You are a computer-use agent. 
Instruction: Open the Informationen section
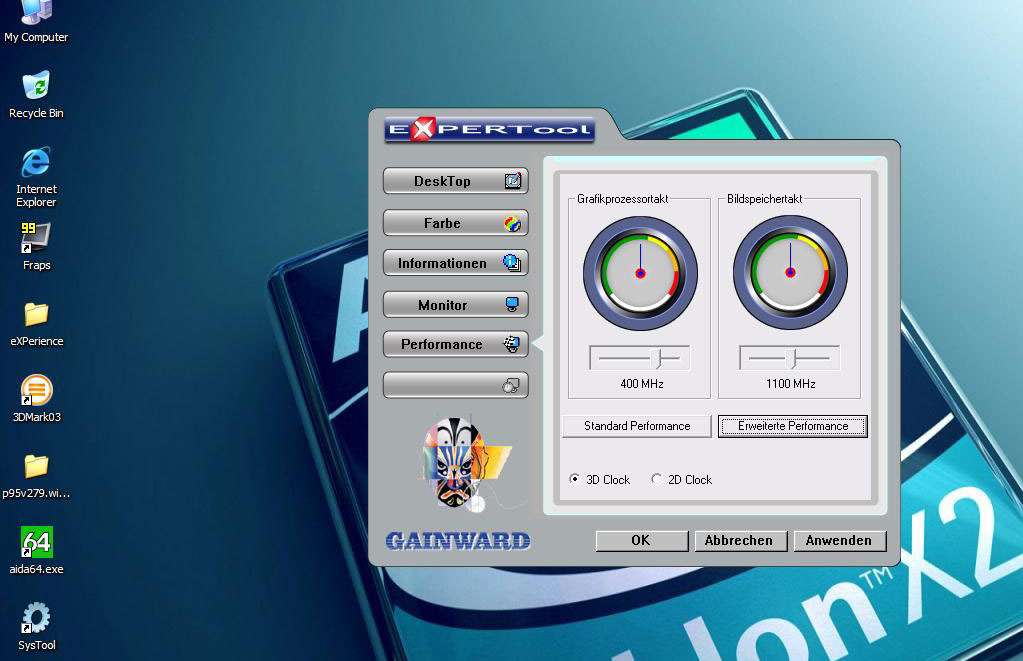(x=455, y=263)
